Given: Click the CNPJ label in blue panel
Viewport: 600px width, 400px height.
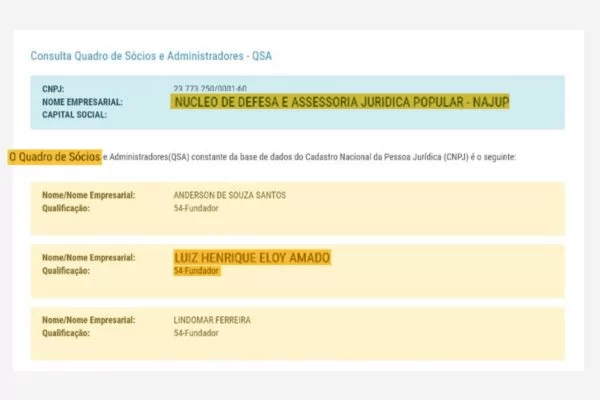Looking at the screenshot, I should coord(55,89).
